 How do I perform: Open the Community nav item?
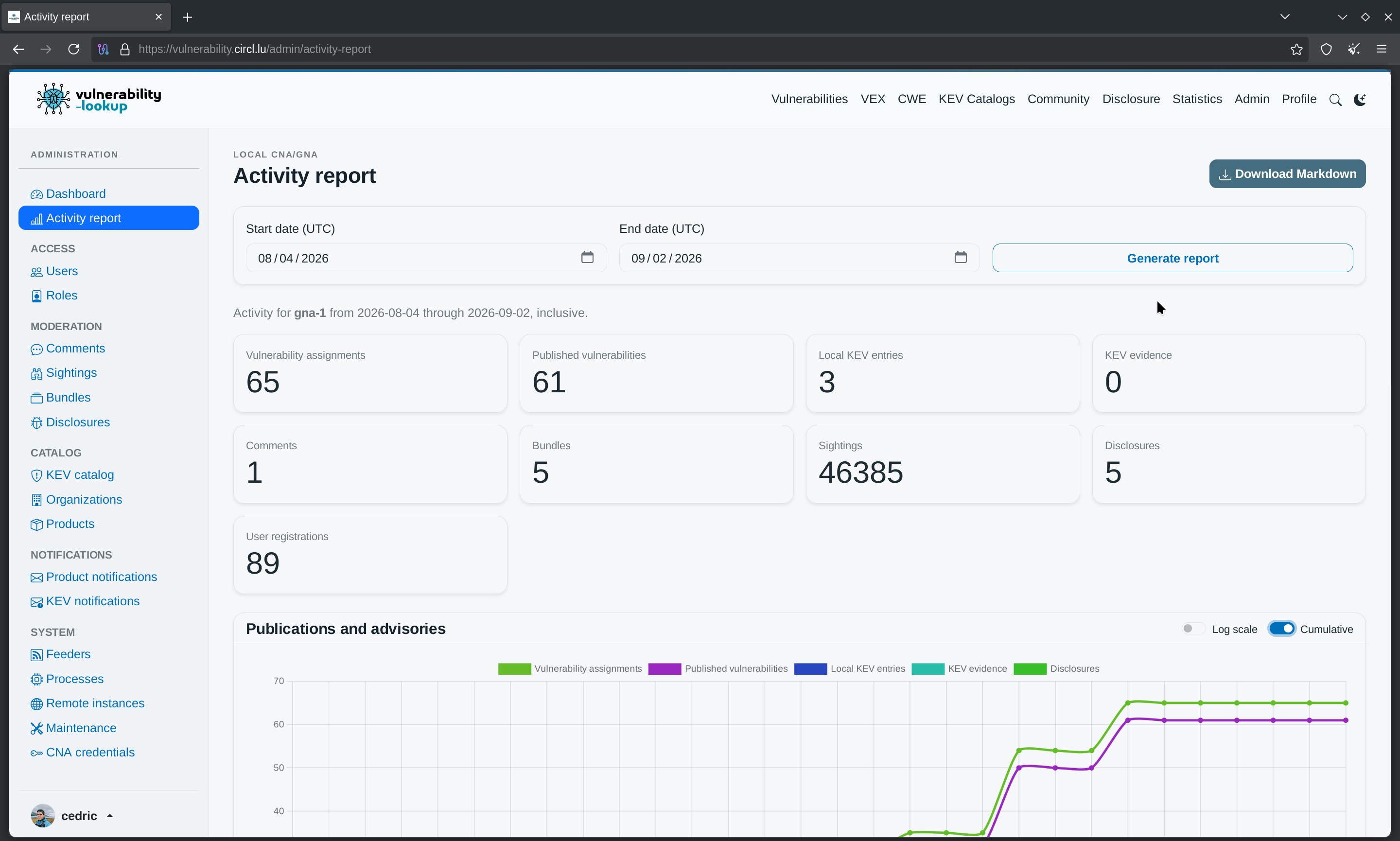point(1058,99)
